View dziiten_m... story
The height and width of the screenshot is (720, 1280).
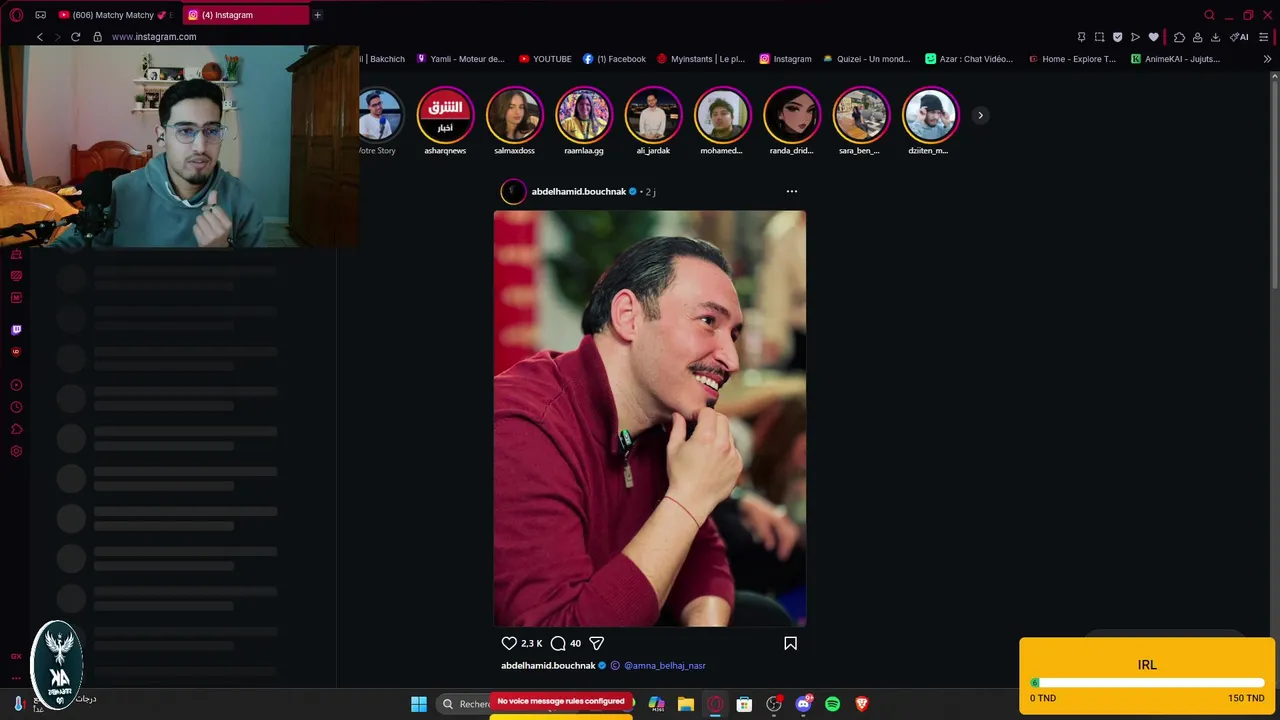[x=930, y=115]
